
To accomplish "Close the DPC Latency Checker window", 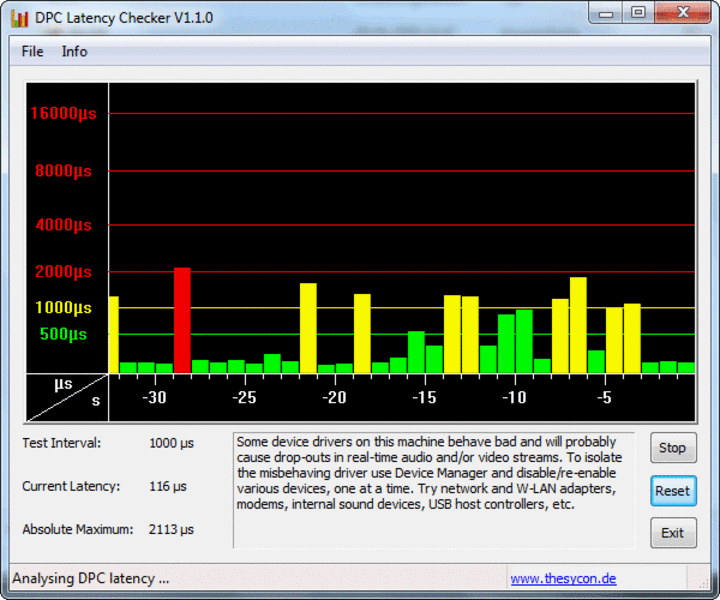I will tap(683, 13).
